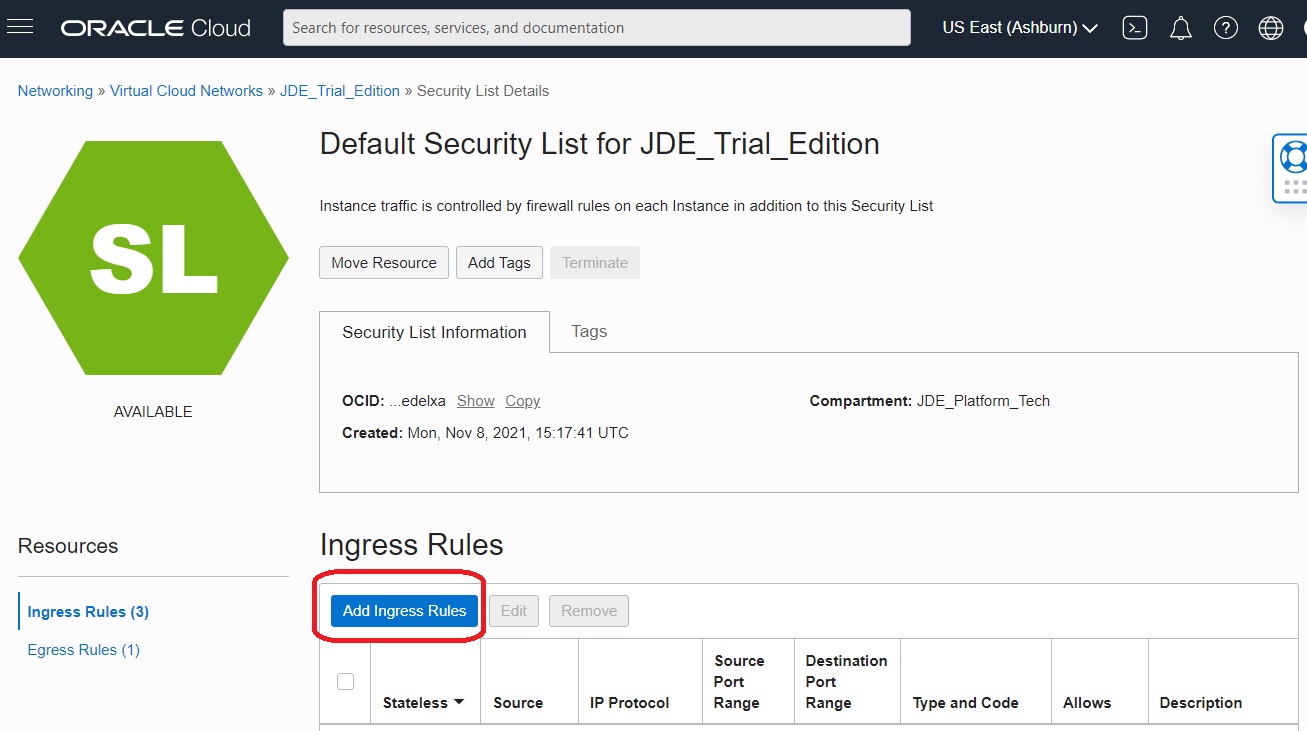Click the Add Ingress Rules button

coord(403,610)
